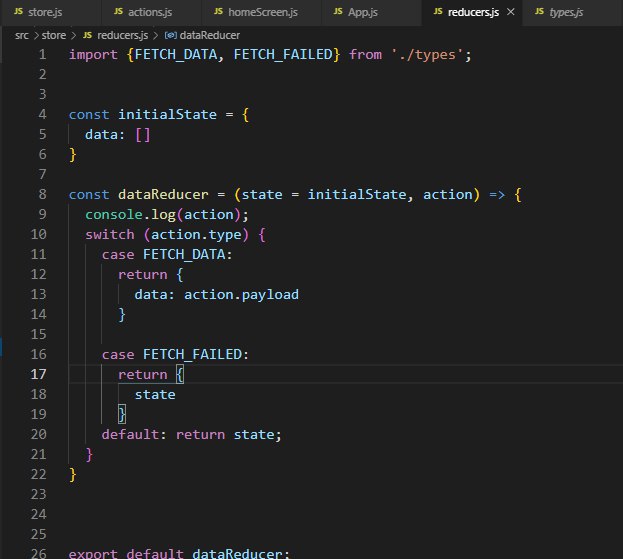
Task: Click line number 8 in the gutter
Action: point(43,194)
